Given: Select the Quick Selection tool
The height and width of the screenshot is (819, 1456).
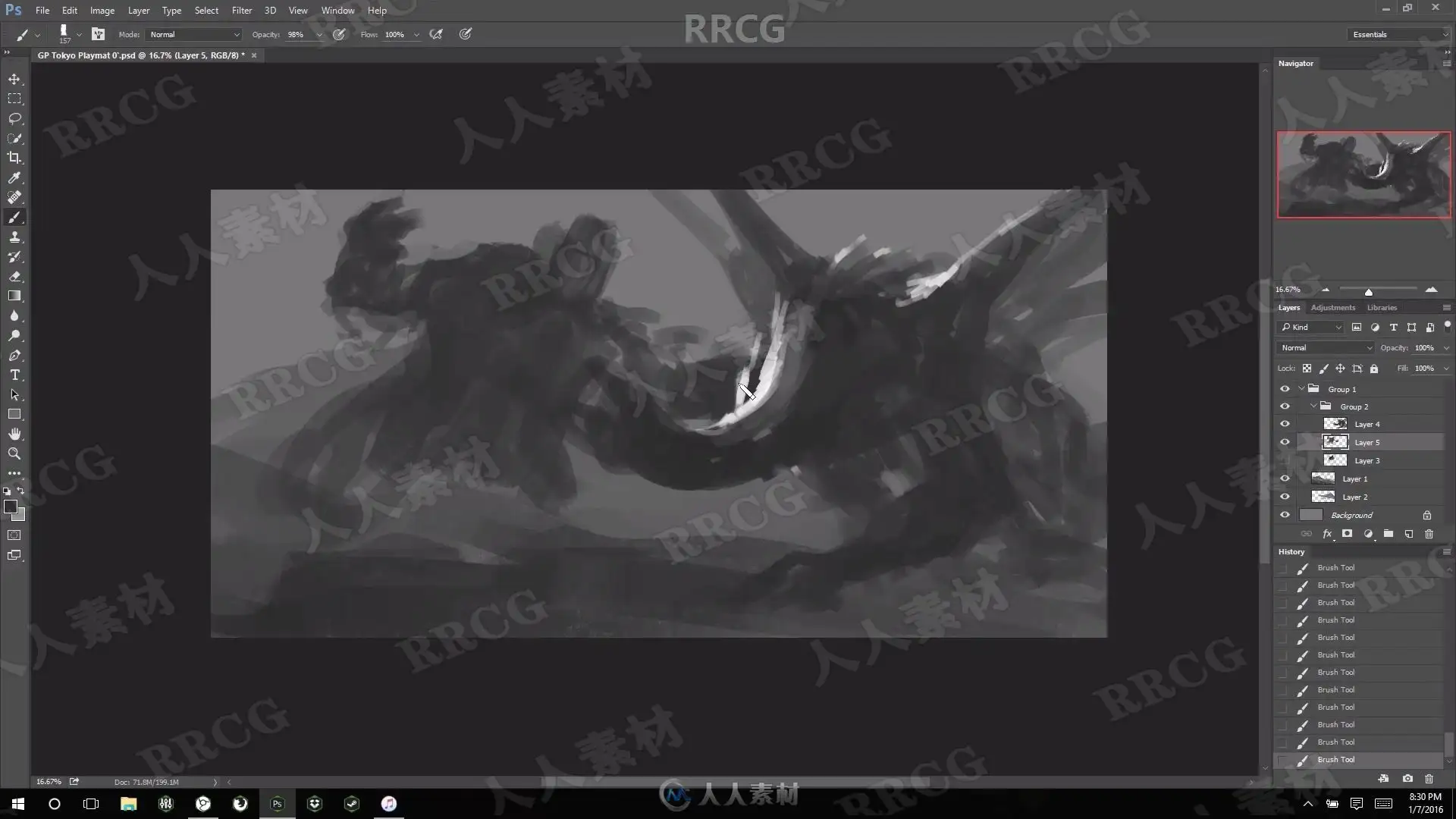Looking at the screenshot, I should click(x=14, y=138).
